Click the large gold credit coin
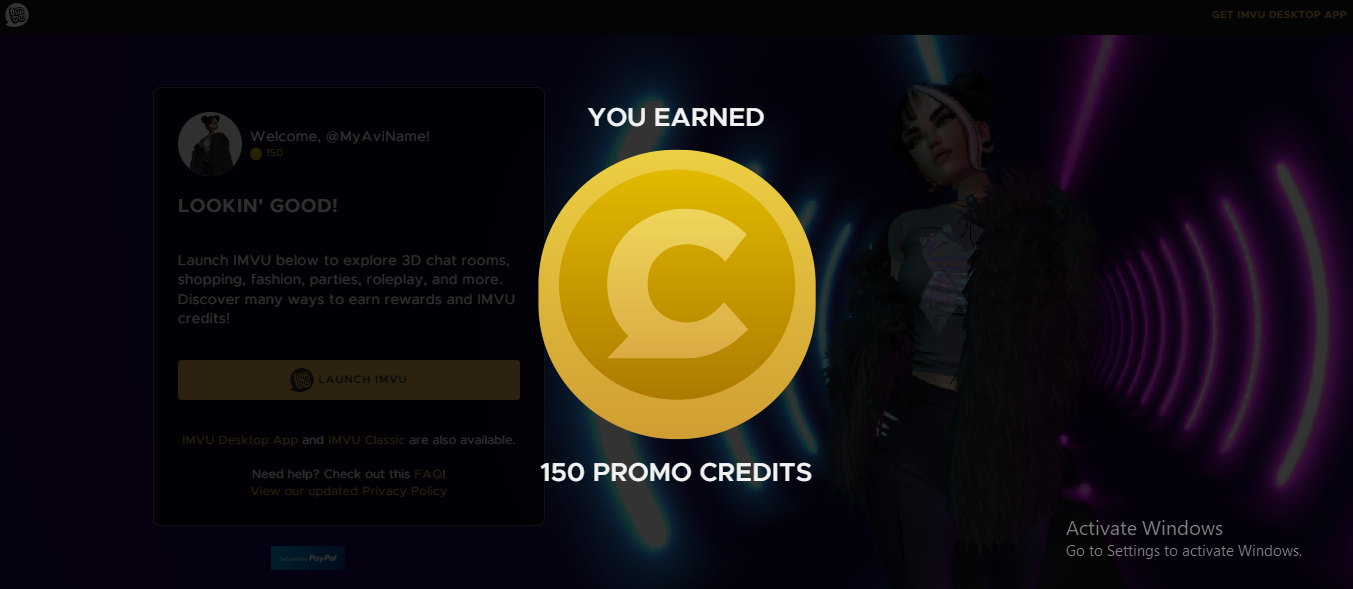This screenshot has height=589, width=1353. (x=677, y=294)
